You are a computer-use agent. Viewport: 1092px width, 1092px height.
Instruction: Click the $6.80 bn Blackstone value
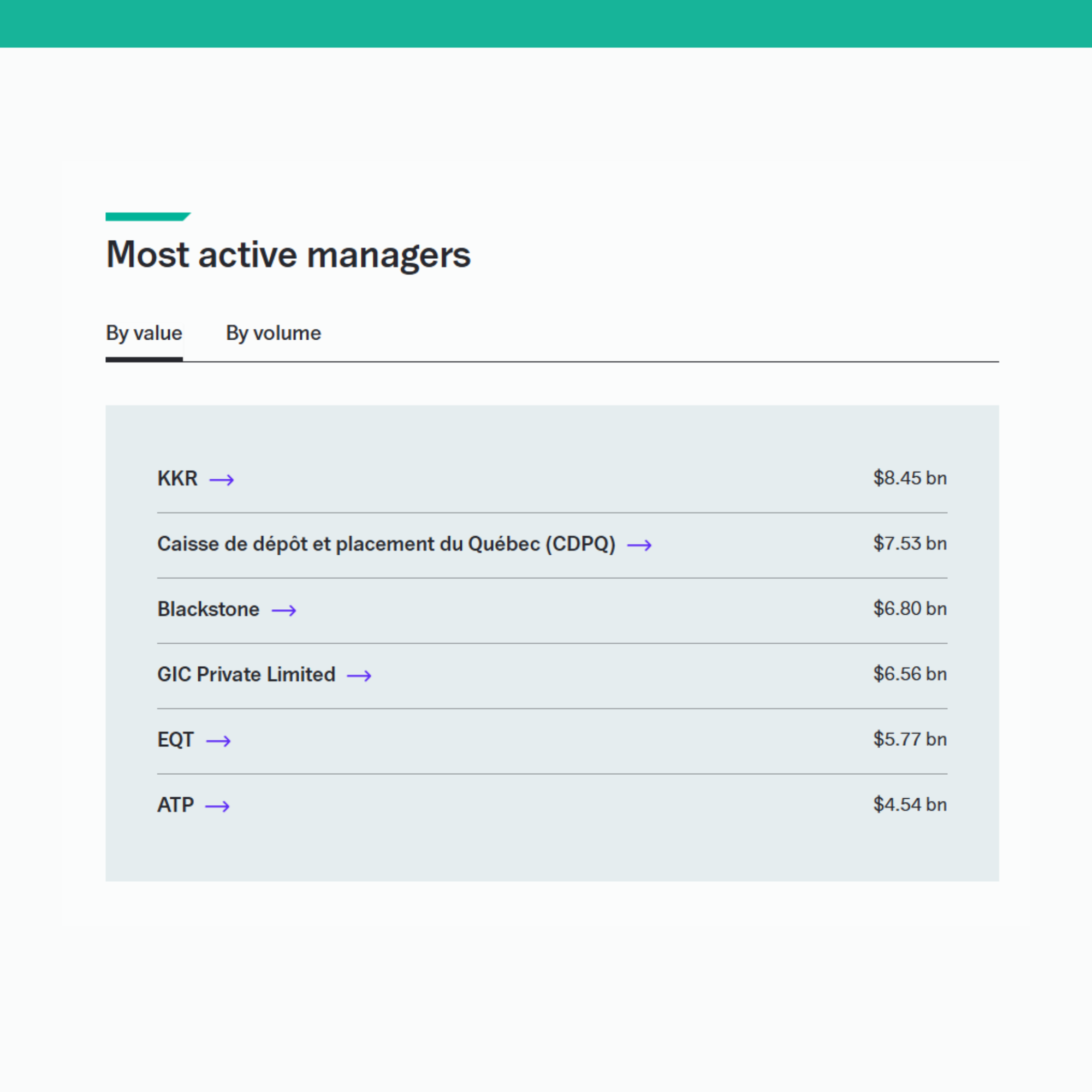pyautogui.click(x=910, y=609)
